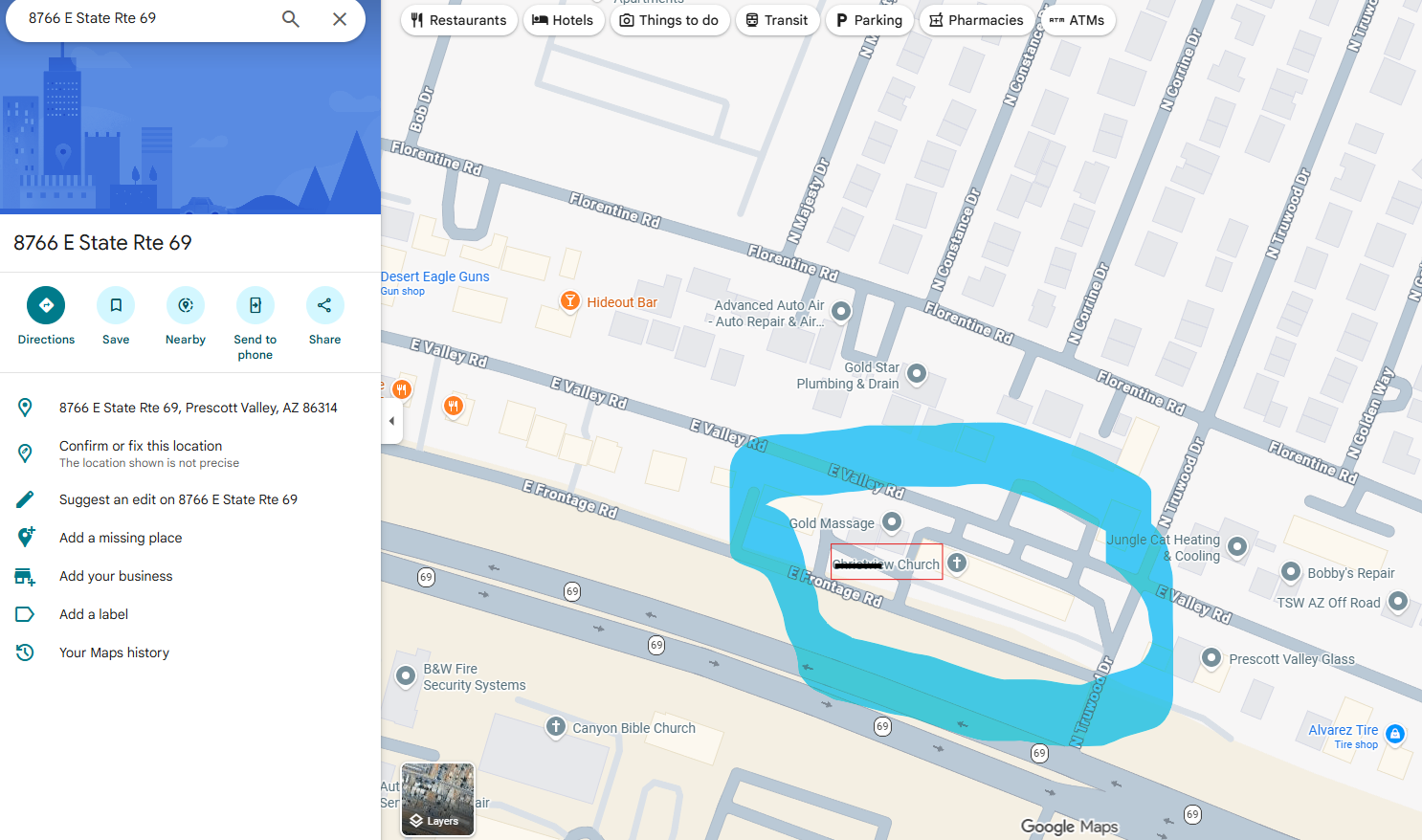Click the Maps history clock icon
Screen dimensions: 1422x840
(26, 652)
